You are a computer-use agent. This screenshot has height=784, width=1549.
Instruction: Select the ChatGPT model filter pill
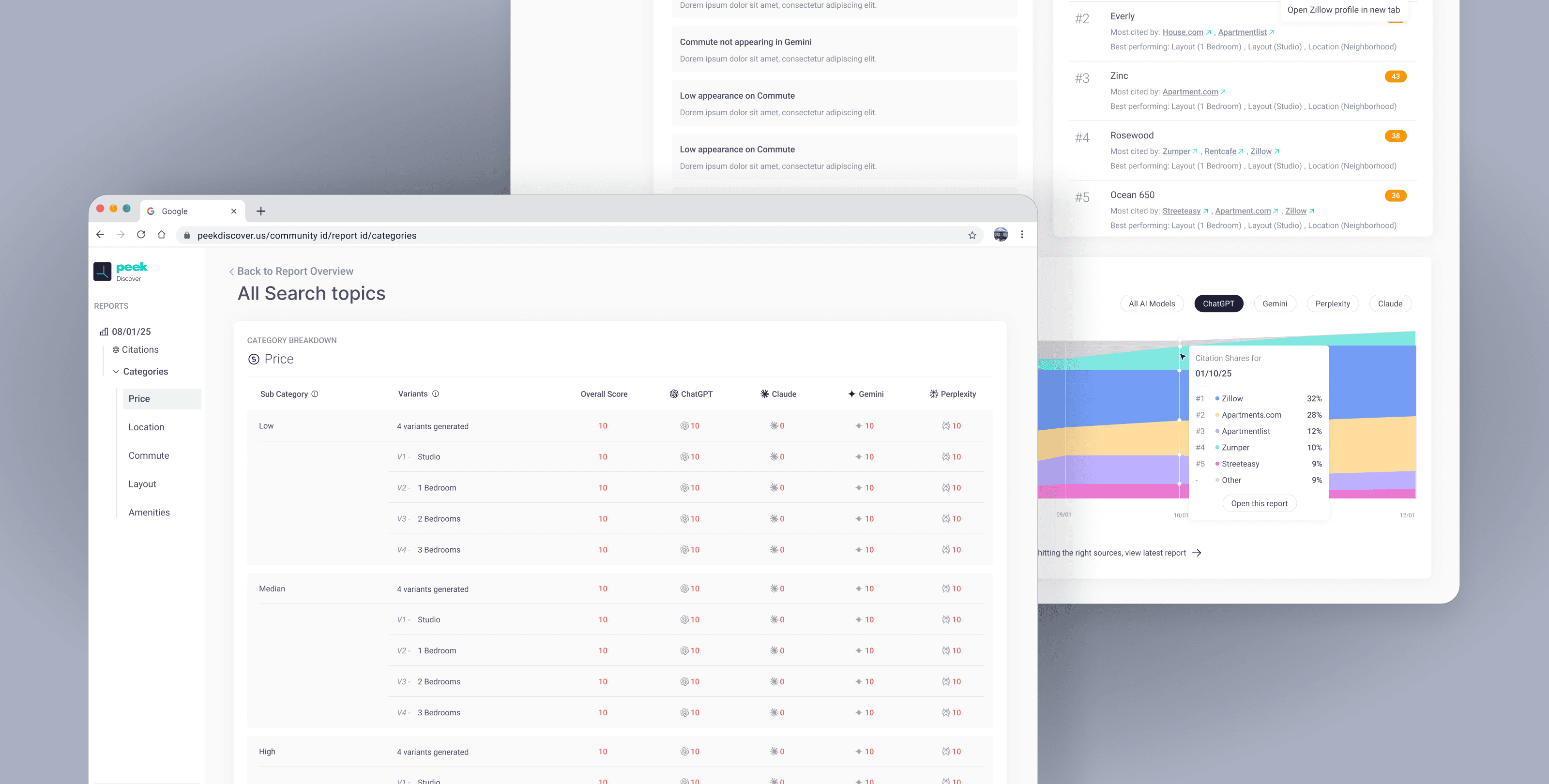(x=1218, y=303)
